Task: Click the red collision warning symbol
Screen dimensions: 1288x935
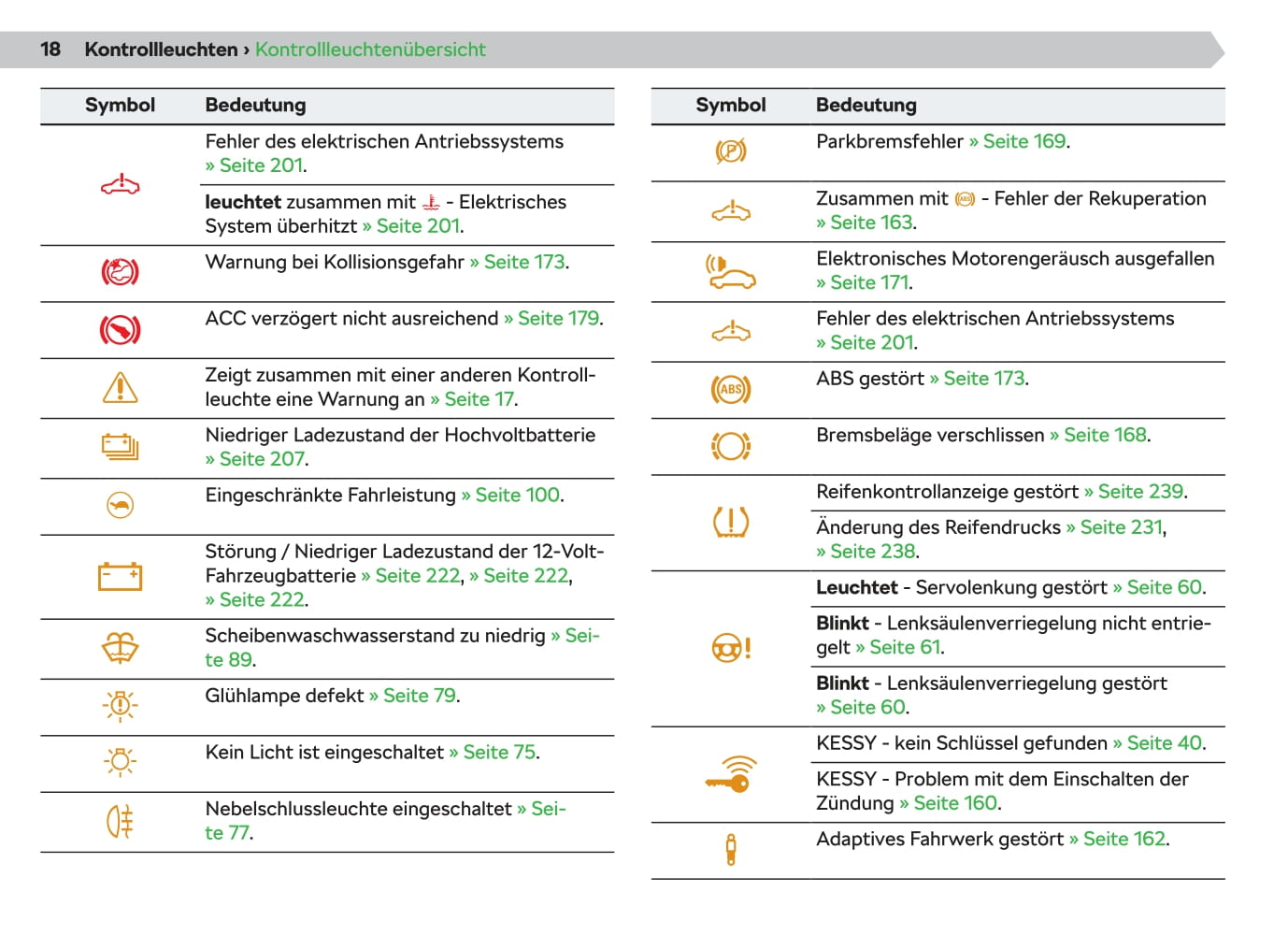Action: point(120,272)
